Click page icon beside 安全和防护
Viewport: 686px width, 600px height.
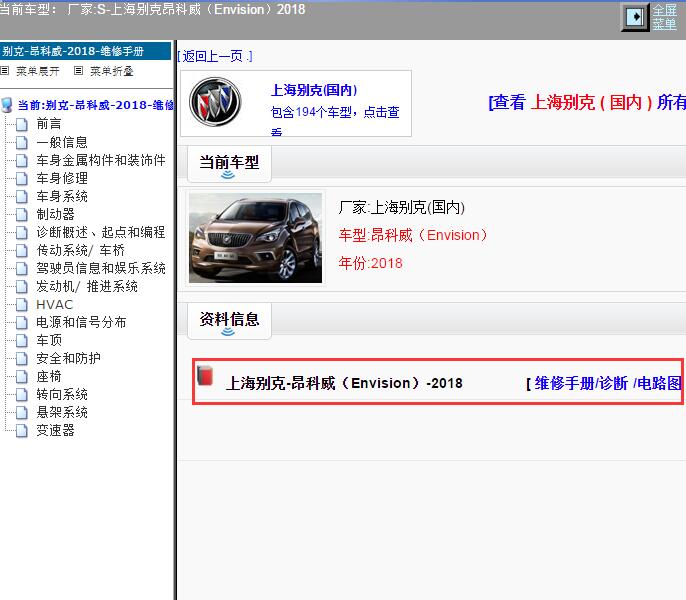point(22,359)
